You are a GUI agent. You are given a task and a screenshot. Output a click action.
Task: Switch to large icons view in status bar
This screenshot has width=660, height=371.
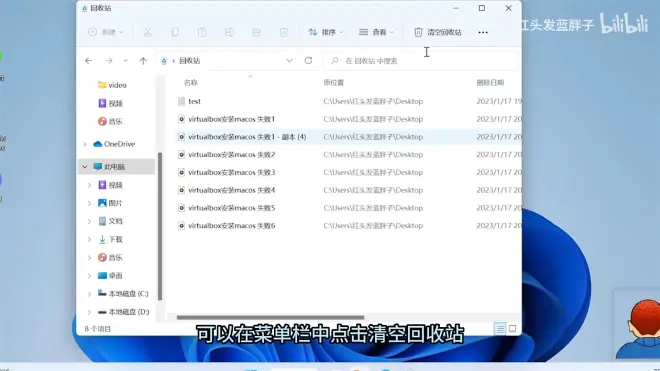click(512, 328)
